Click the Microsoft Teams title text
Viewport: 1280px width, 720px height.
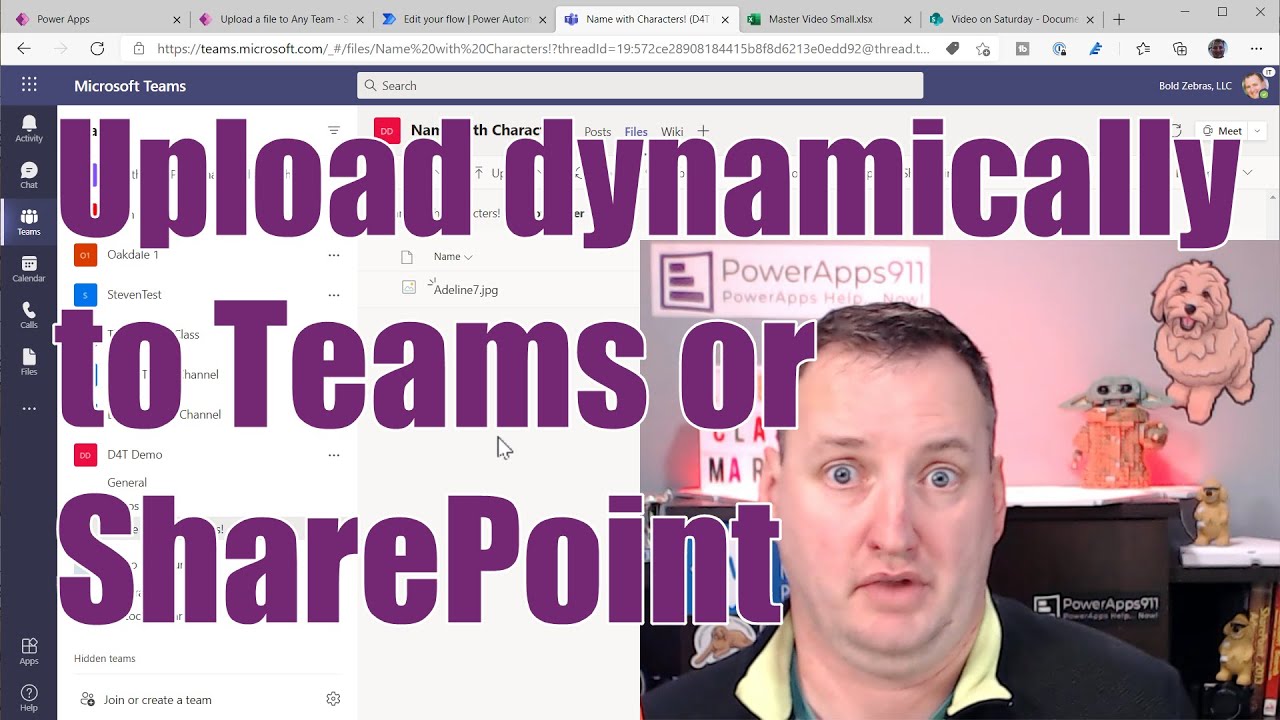click(x=130, y=86)
